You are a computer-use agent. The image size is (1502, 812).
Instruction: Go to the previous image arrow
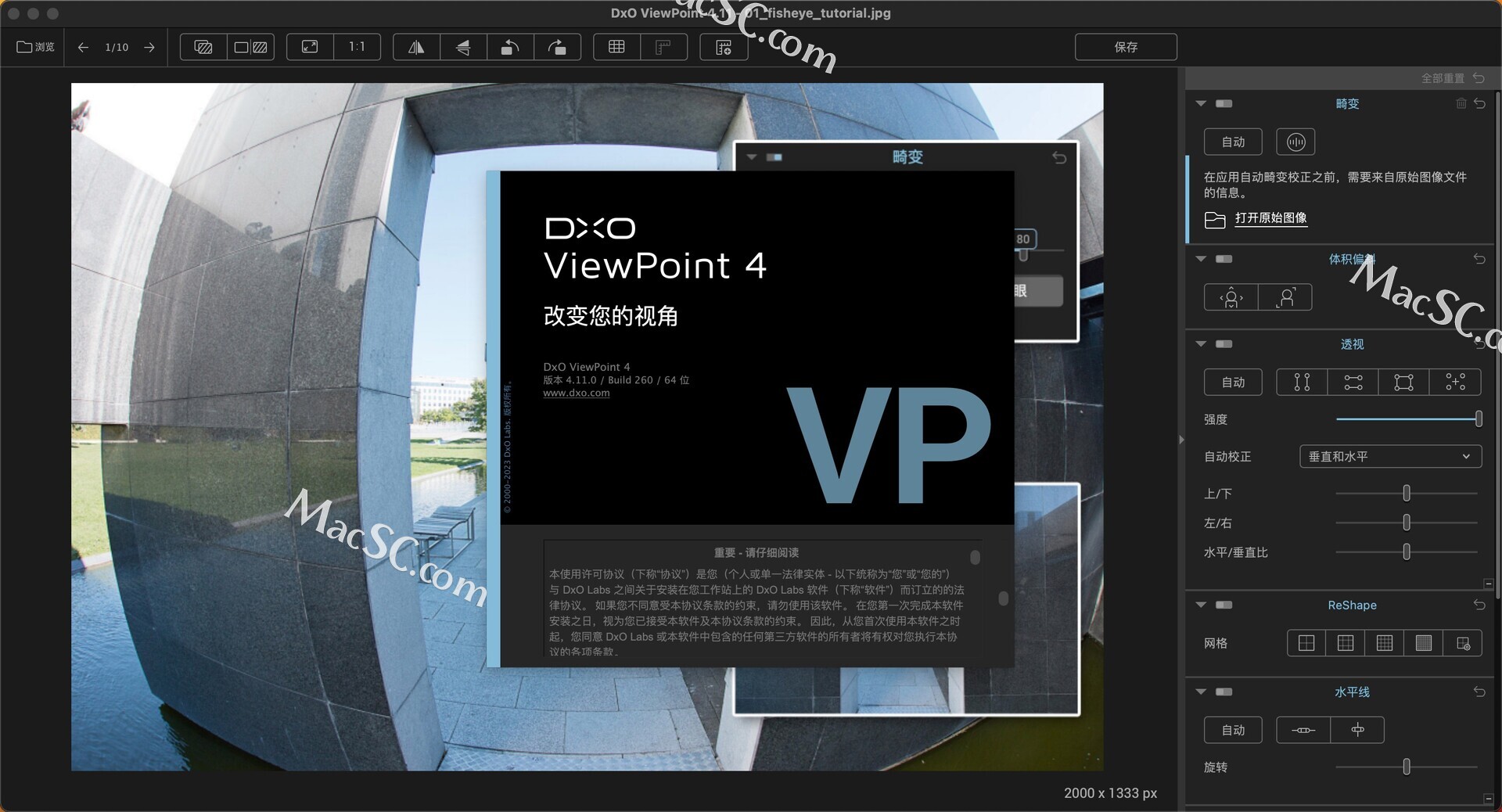(x=83, y=47)
